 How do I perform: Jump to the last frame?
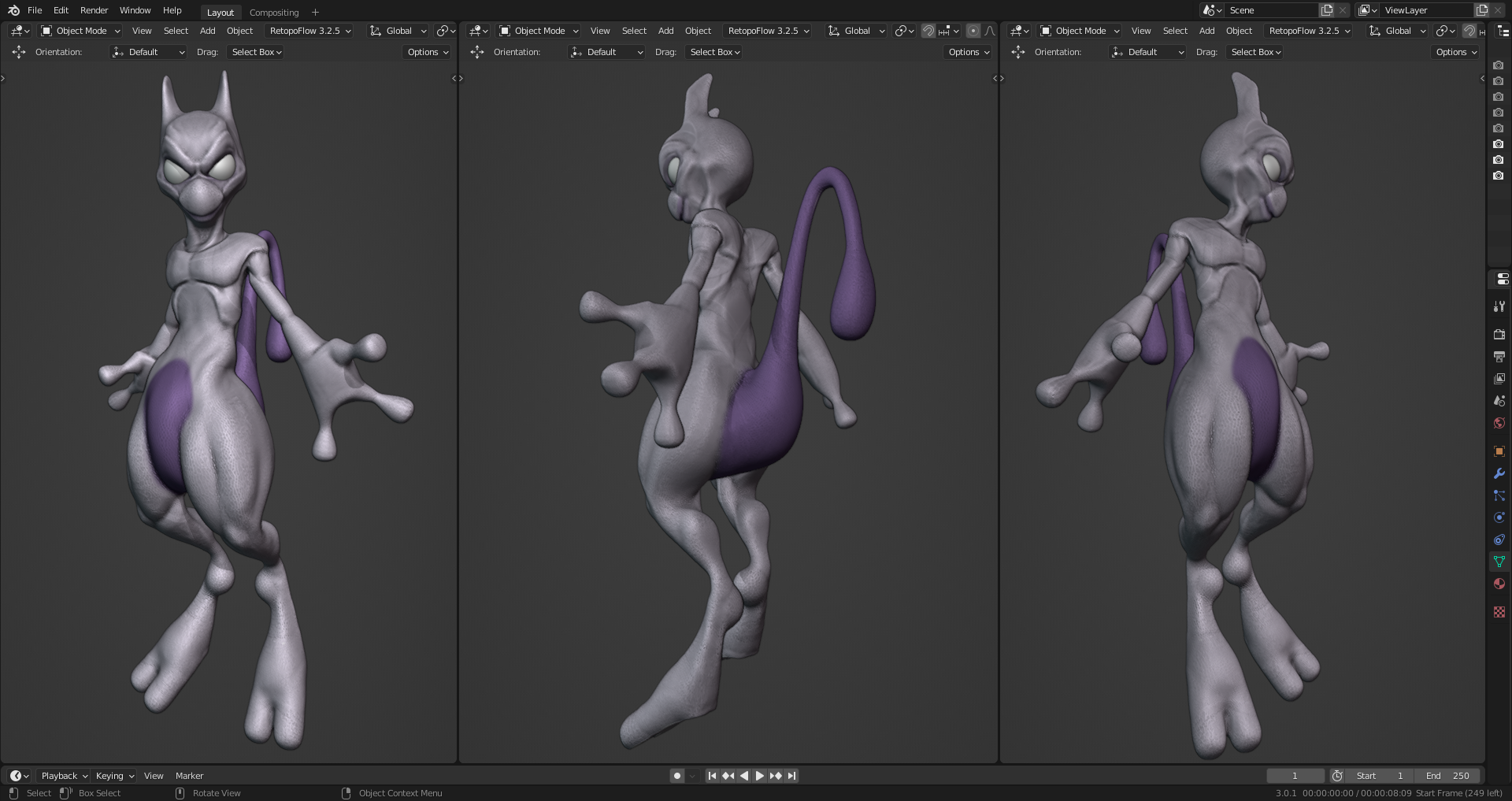coord(791,776)
